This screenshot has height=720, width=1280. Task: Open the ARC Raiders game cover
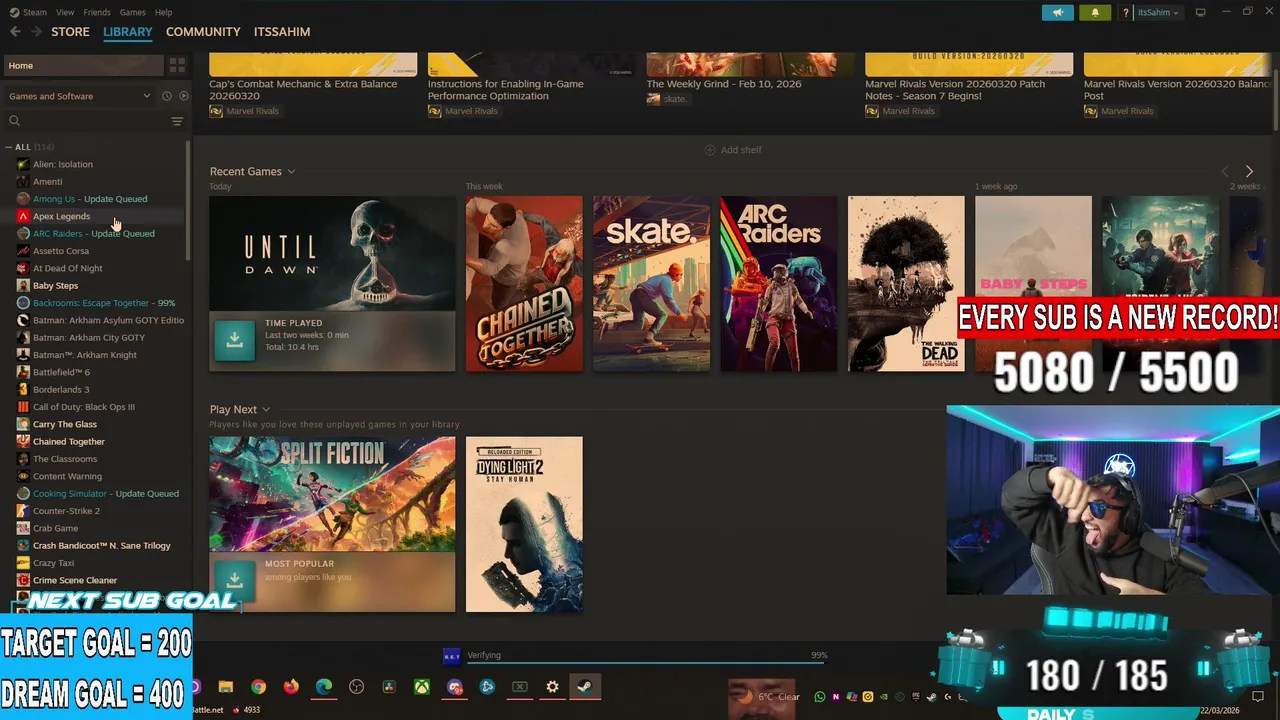[x=778, y=284]
